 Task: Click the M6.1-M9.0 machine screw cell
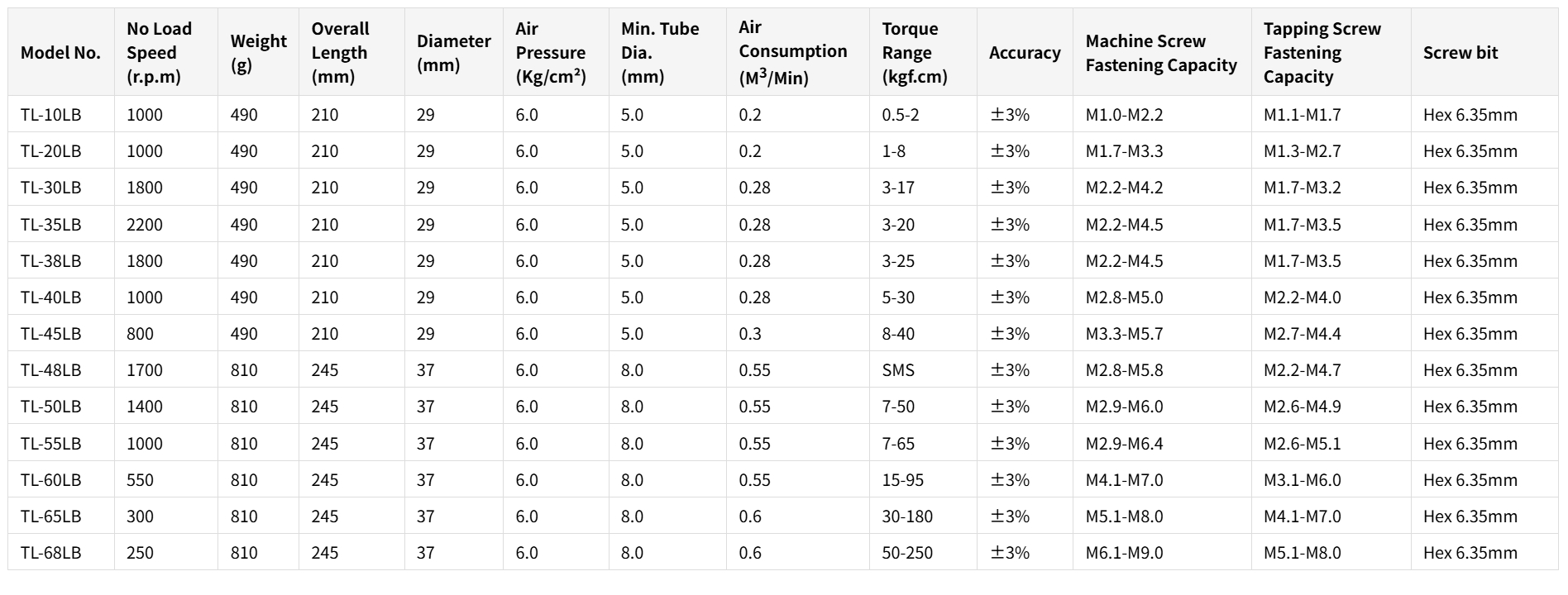click(x=1124, y=553)
